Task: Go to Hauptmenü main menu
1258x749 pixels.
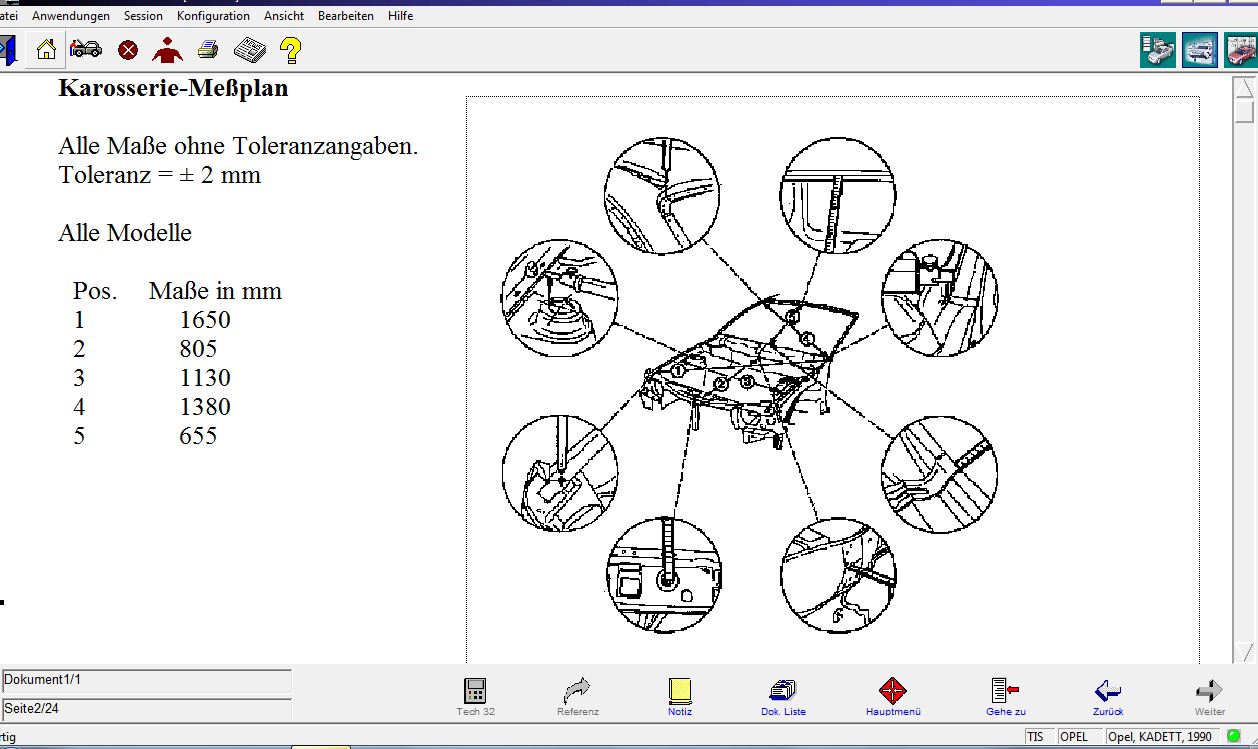Action: coord(893,696)
